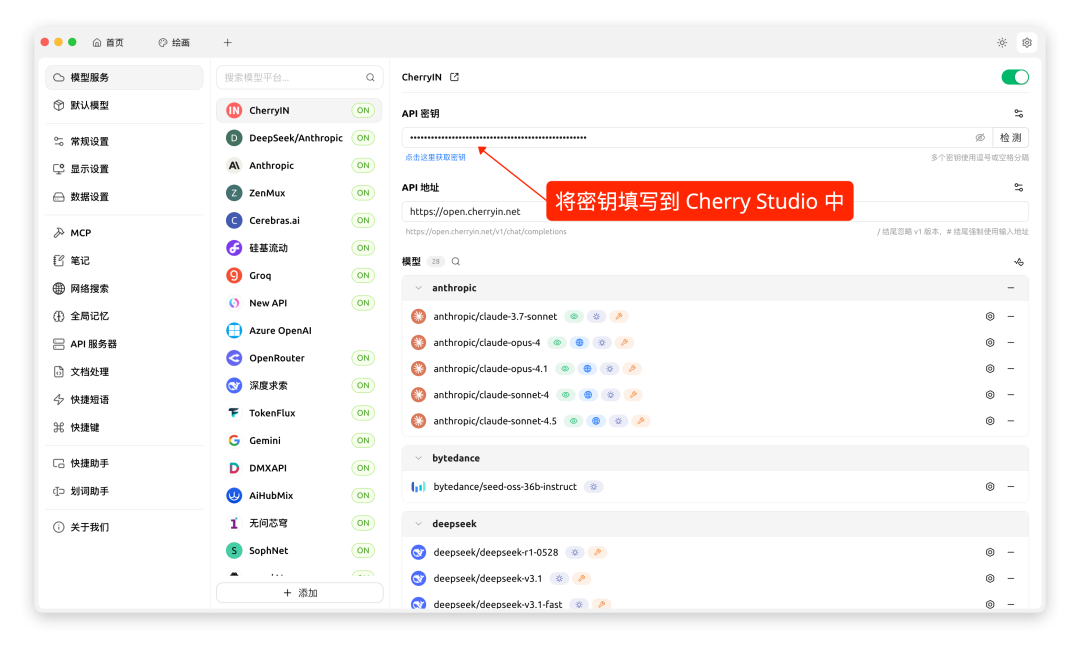Viewport: 1080px width, 654px height.
Task: Open API 服务器 settings section
Action: click(124, 344)
